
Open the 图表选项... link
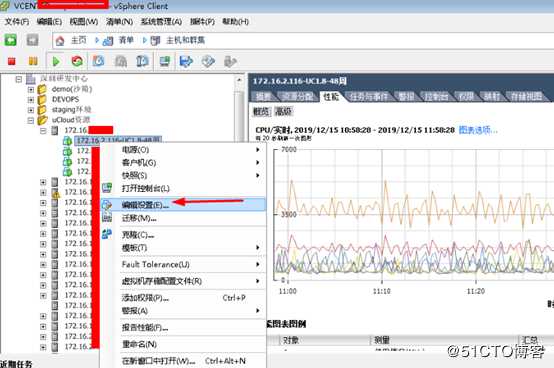click(478, 130)
